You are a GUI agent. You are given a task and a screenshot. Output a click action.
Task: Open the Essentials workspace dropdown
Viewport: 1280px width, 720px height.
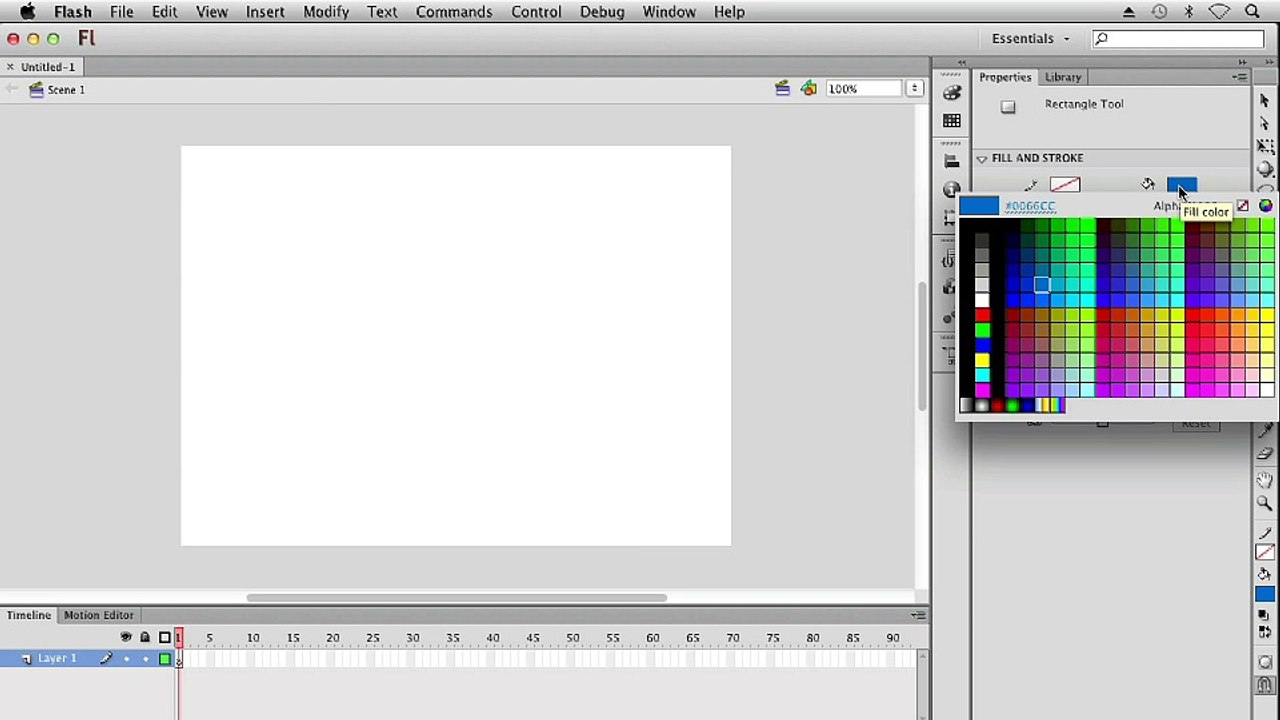coord(1030,38)
